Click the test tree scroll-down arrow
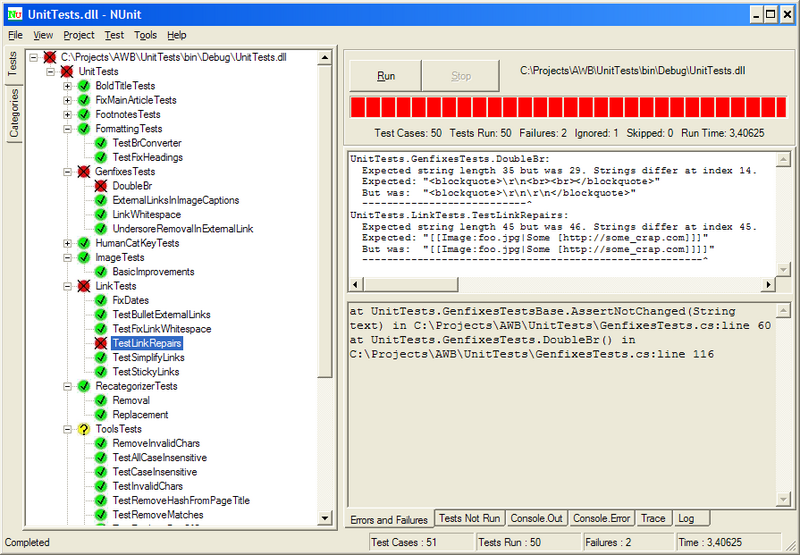This screenshot has width=800, height=555. coord(324,518)
